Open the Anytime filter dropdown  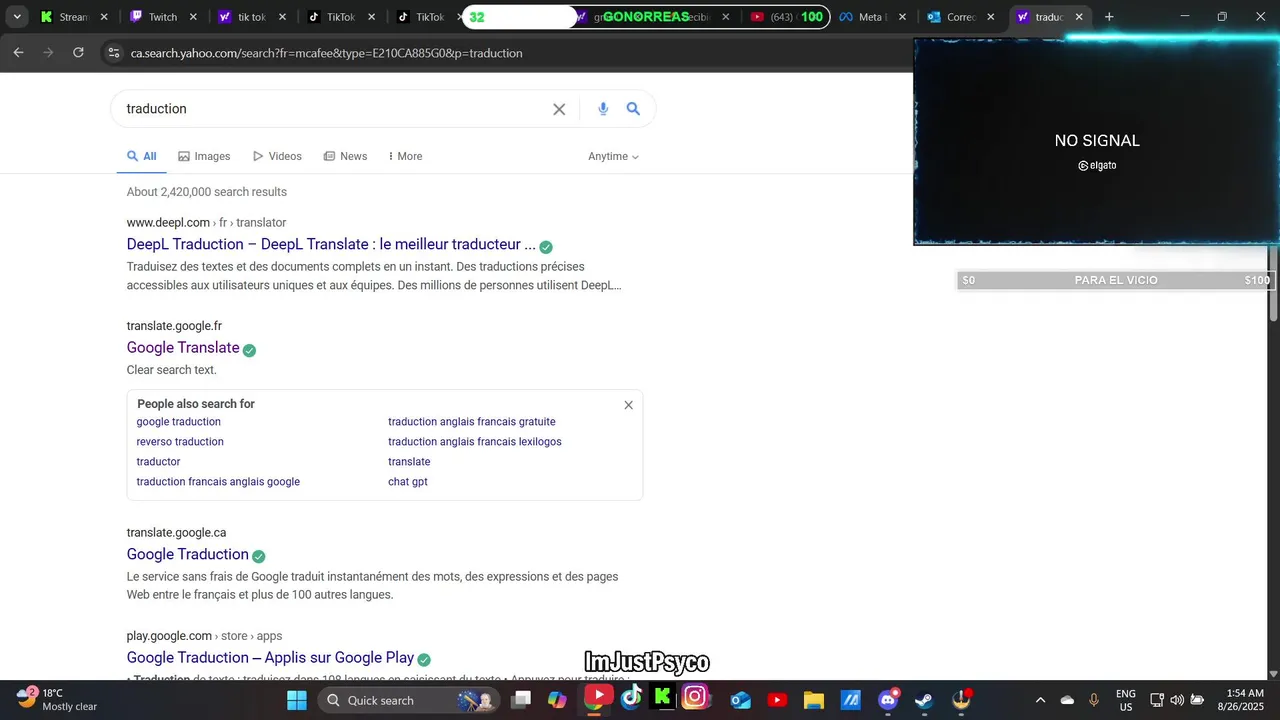[613, 156]
